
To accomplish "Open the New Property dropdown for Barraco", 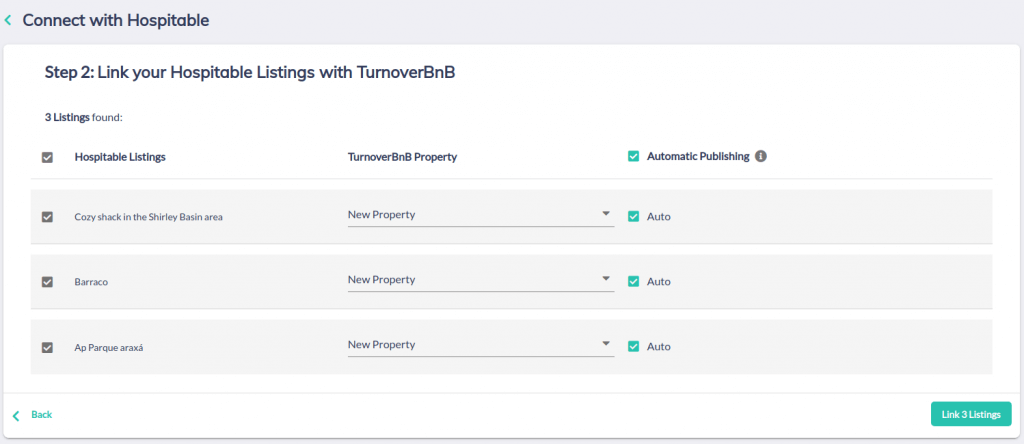I will 481,279.
